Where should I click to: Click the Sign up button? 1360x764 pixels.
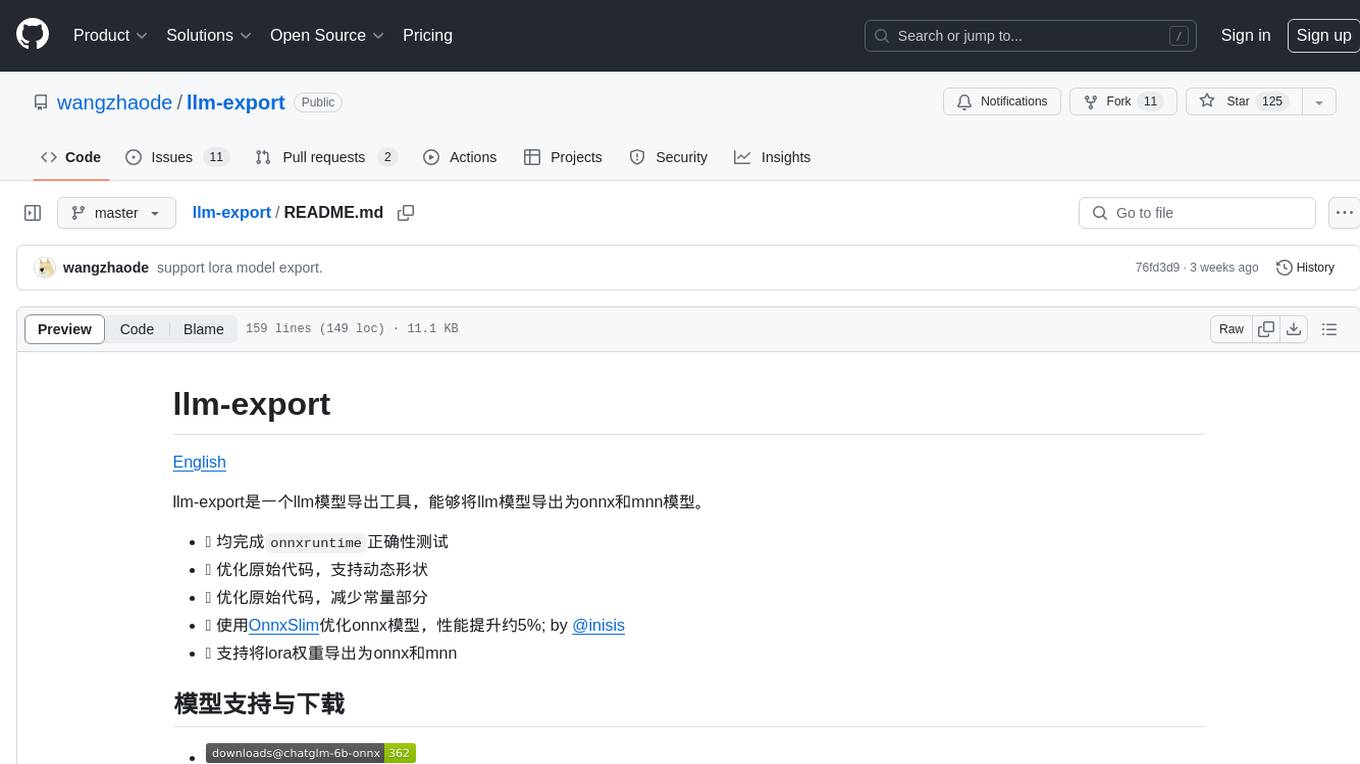coord(1323,35)
